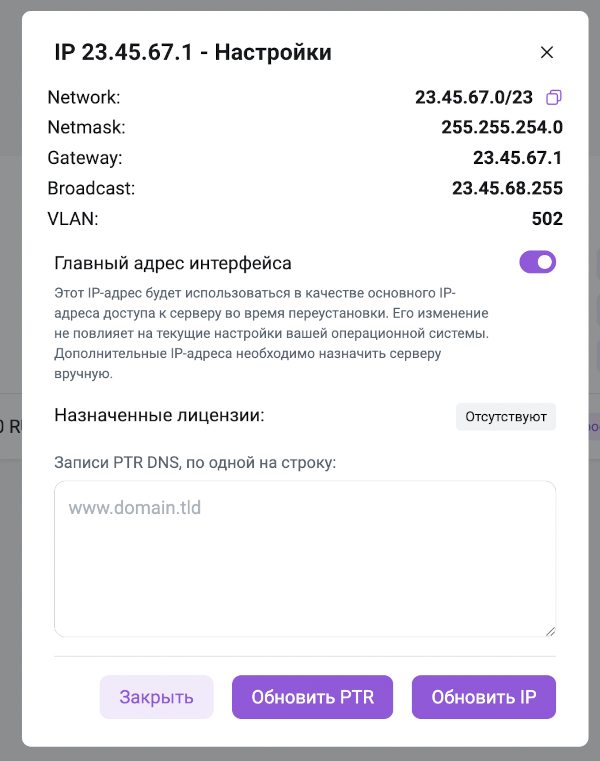This screenshot has height=761, width=600.
Task: Click the description paragraph under the interface toggle
Action: point(272,333)
